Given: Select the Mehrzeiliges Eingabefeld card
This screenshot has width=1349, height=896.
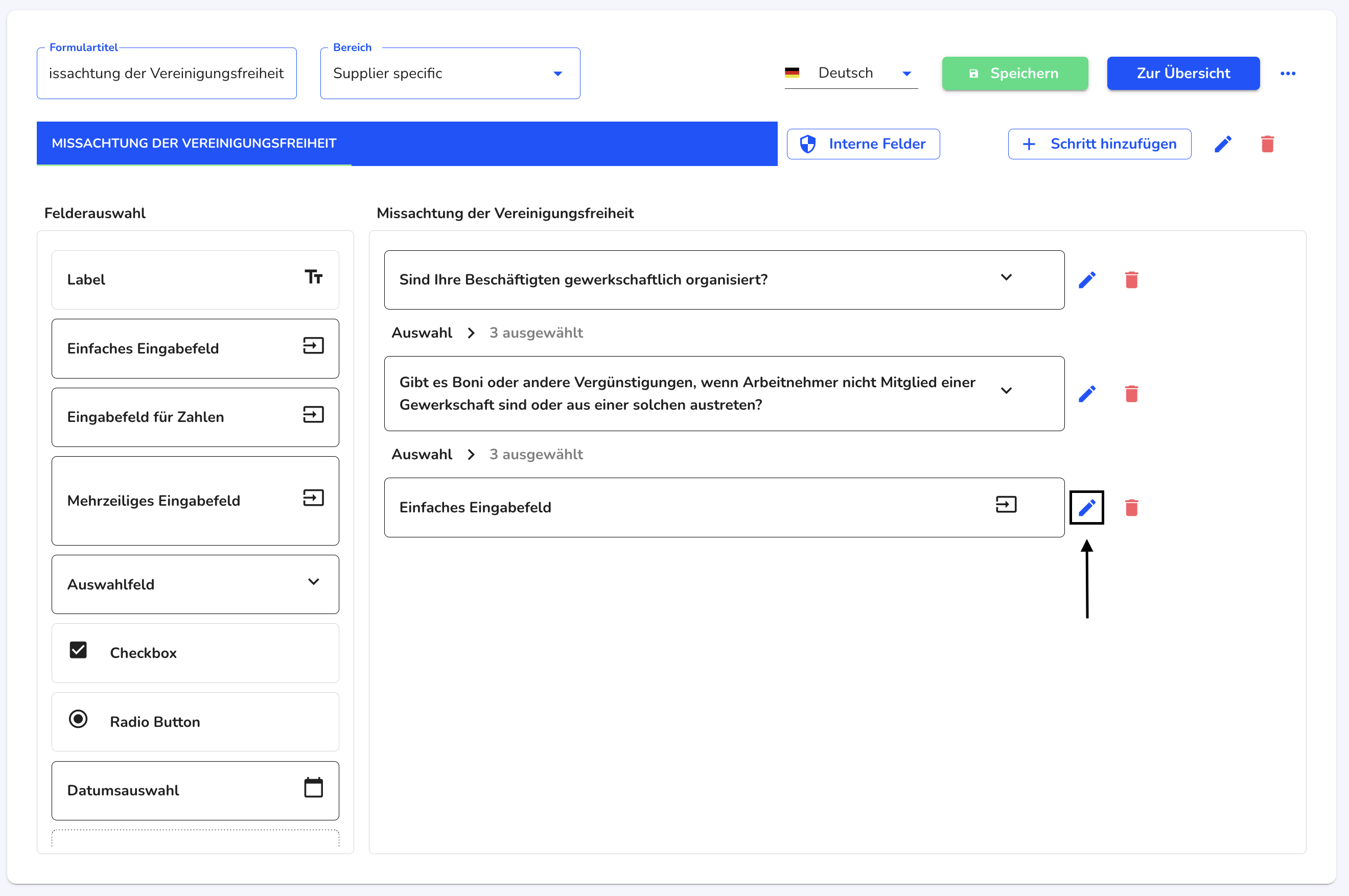Looking at the screenshot, I should [x=196, y=501].
